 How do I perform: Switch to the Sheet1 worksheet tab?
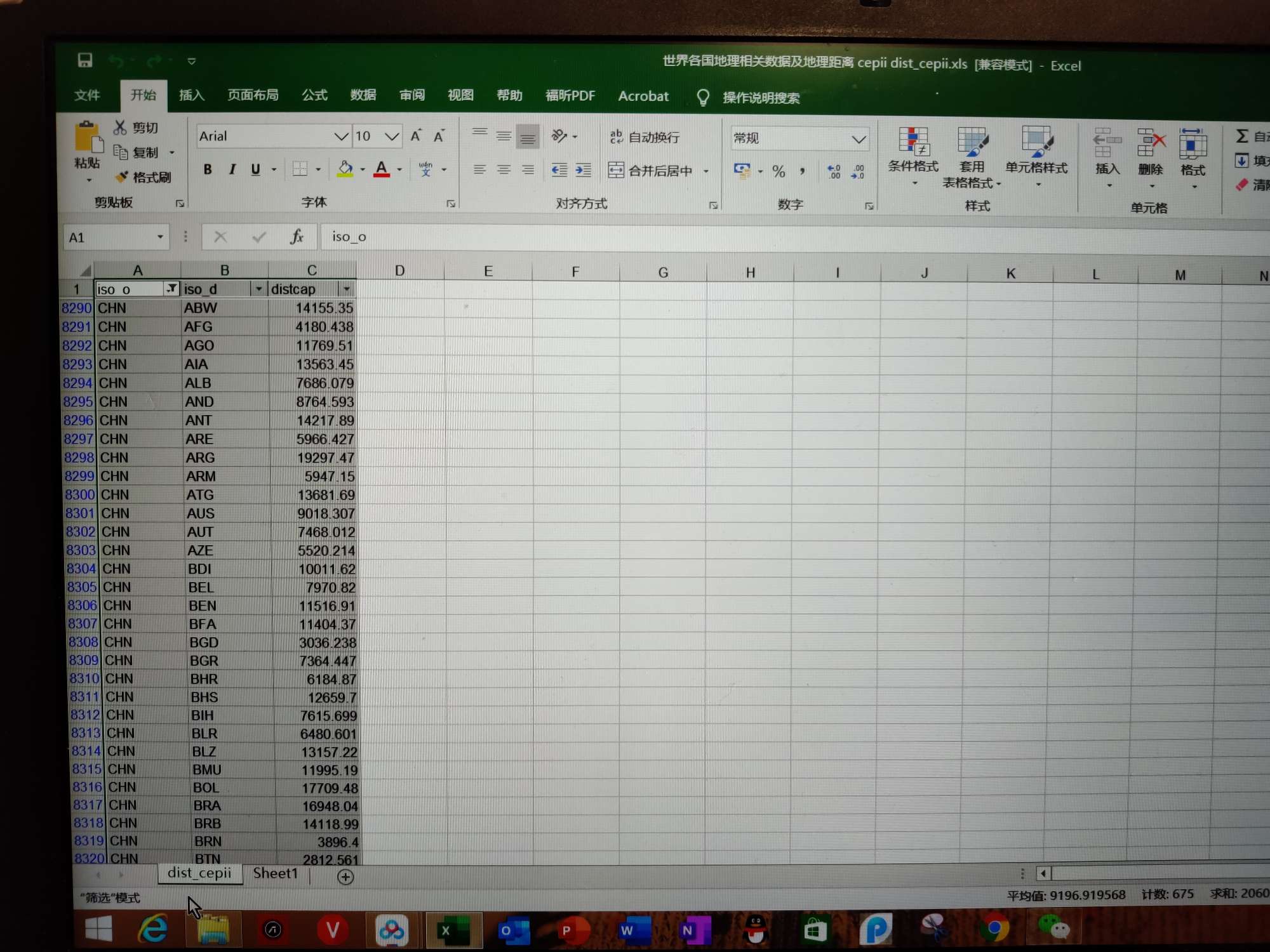tap(275, 873)
